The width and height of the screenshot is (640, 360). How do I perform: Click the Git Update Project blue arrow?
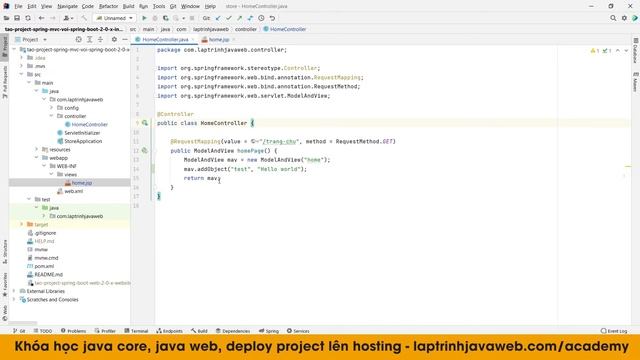point(218,18)
